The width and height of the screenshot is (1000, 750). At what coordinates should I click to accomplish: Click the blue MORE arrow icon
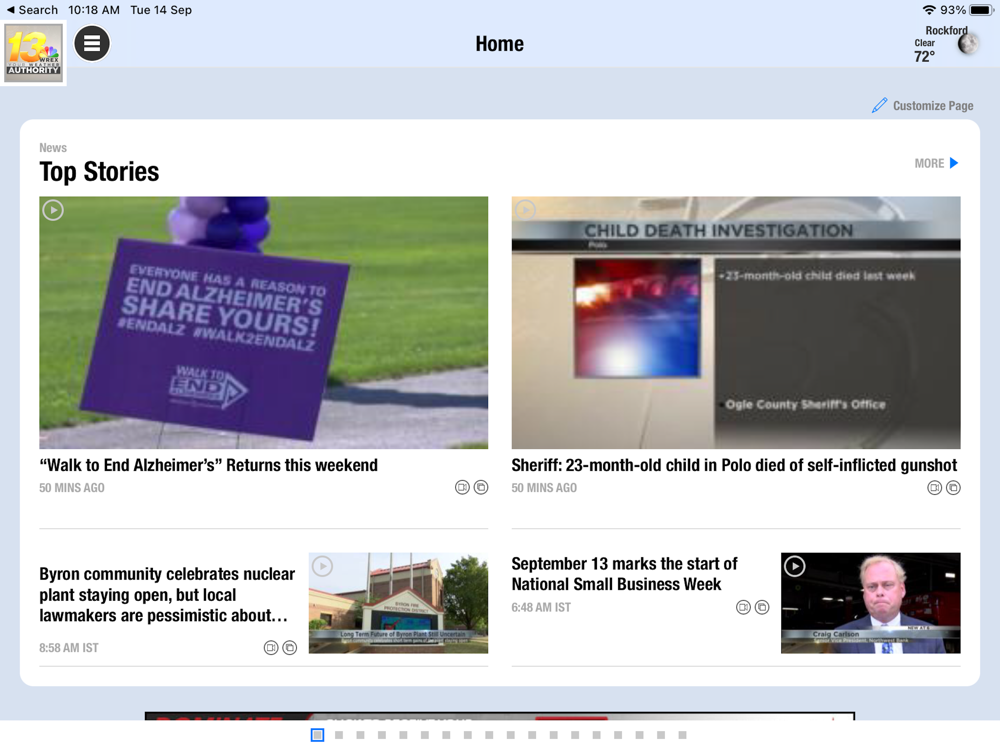[954, 163]
